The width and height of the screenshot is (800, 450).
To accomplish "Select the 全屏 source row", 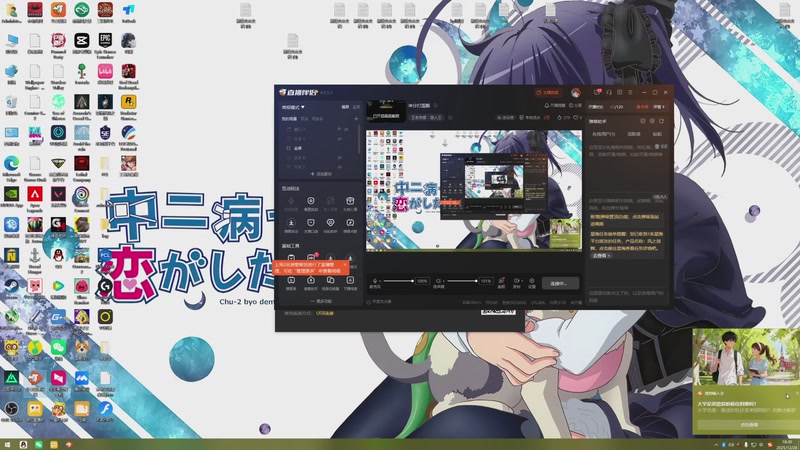I will click(319, 148).
